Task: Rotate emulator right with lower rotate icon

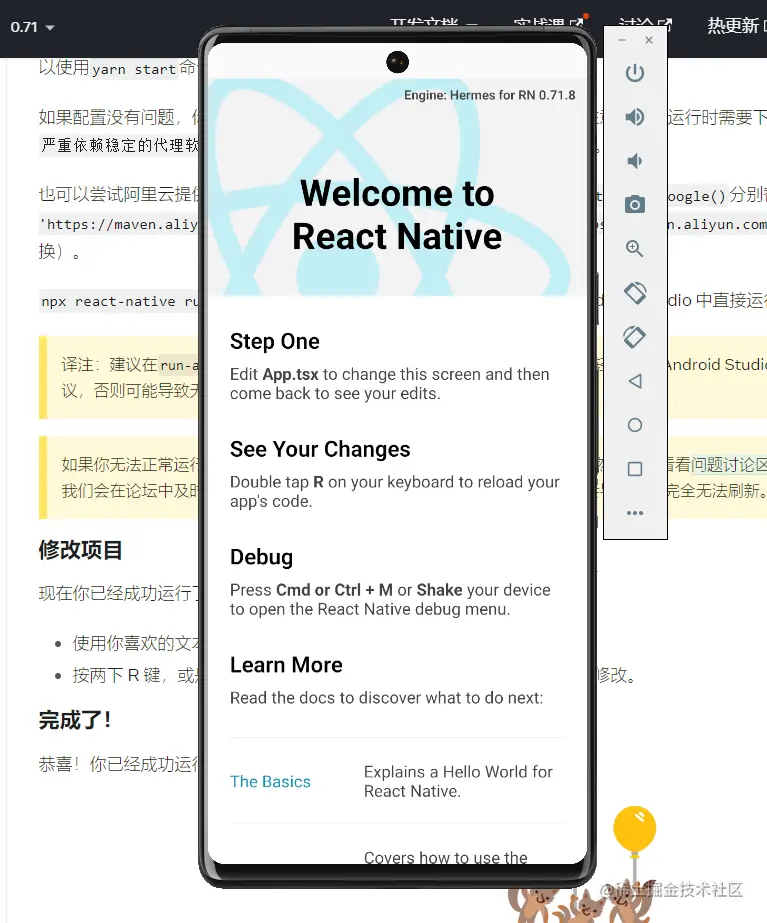Action: pyautogui.click(x=635, y=337)
